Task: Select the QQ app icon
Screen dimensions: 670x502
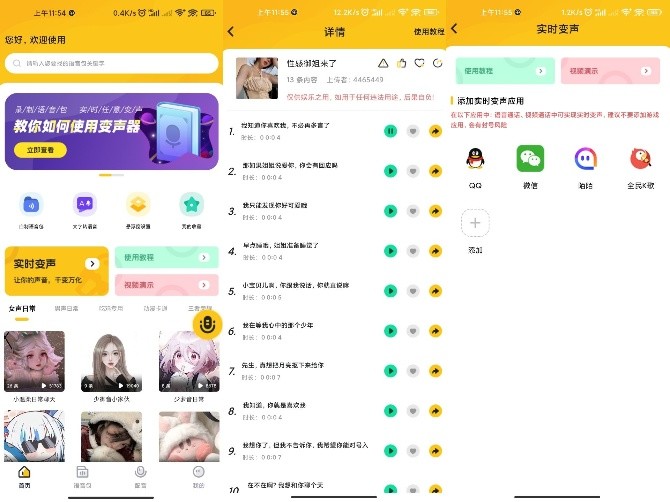Action: coord(475,159)
